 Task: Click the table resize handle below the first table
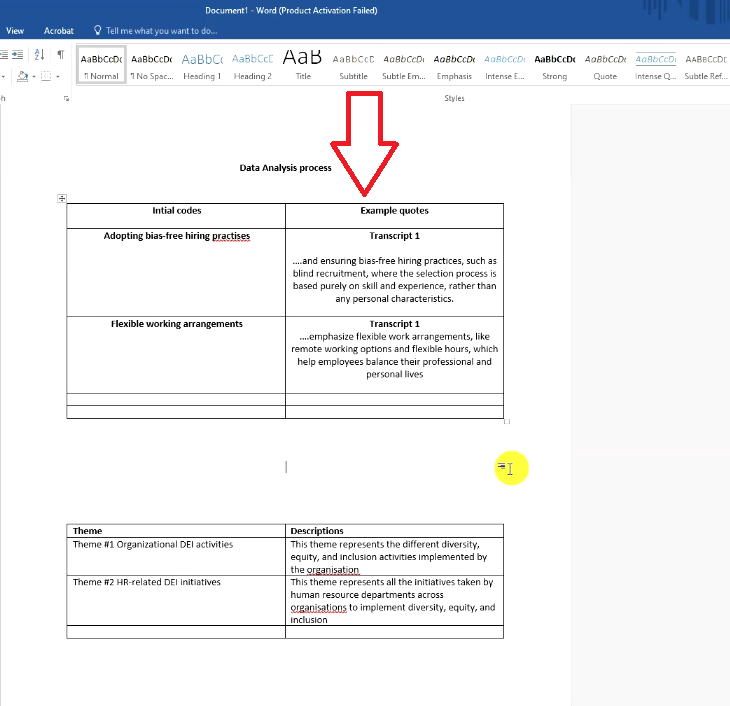507,421
